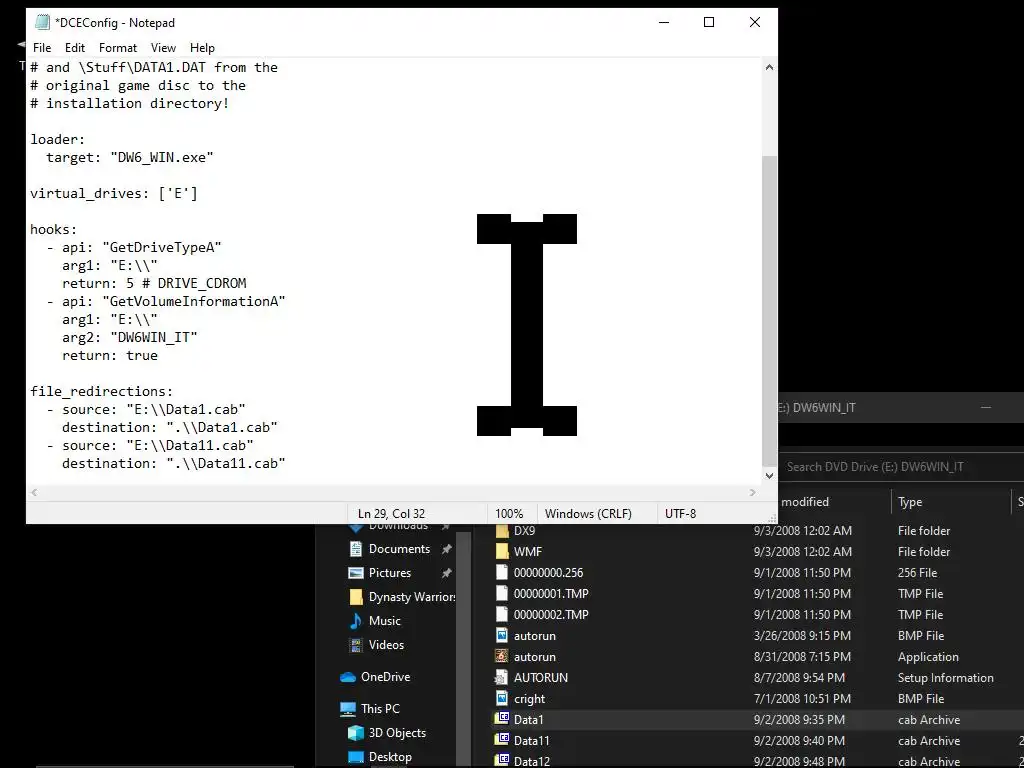
Task: Select the autorun BMP file icon
Action: tap(502, 635)
